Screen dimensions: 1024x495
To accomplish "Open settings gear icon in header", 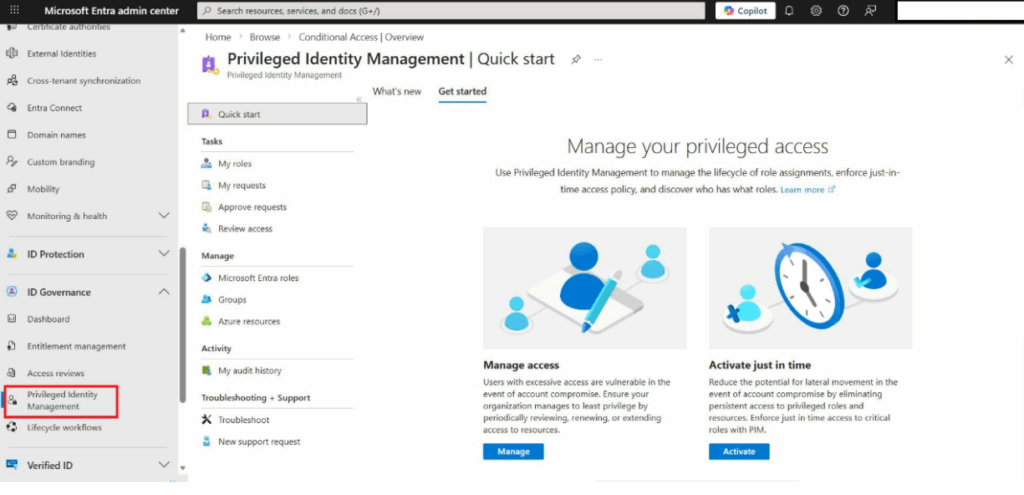I will 816,10.
